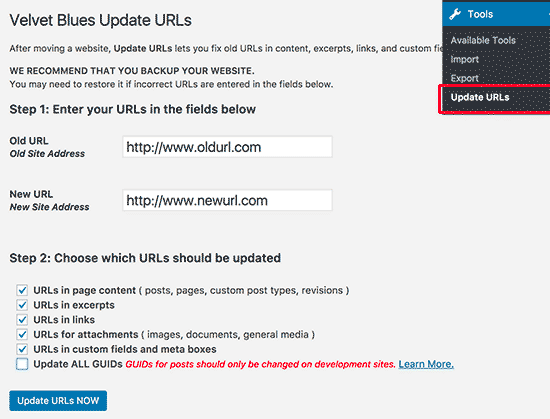Open the Export tools page
Screen dimensions: 550x419
point(464,78)
